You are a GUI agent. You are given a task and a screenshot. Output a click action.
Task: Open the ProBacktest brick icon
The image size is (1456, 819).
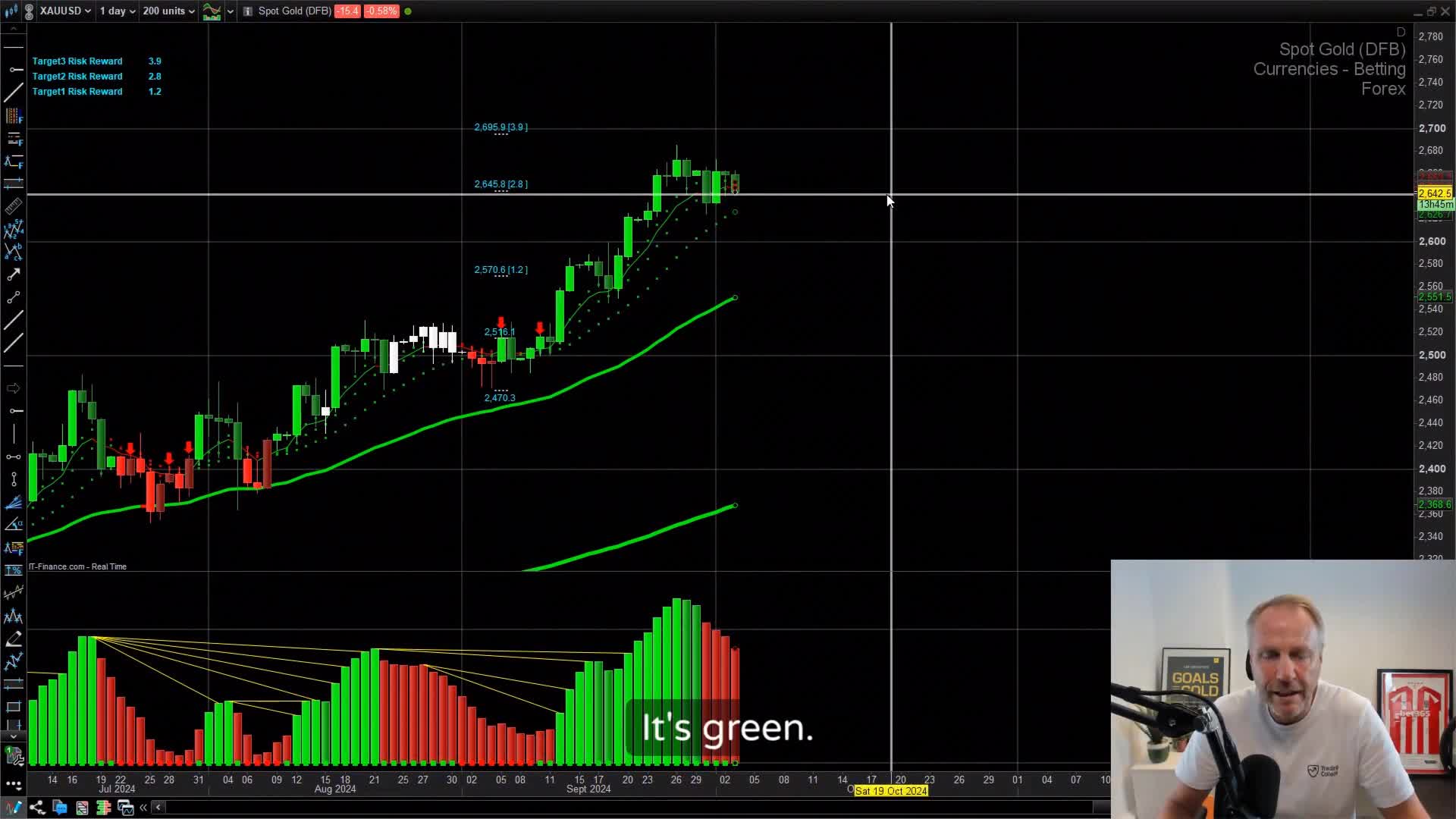click(x=104, y=808)
